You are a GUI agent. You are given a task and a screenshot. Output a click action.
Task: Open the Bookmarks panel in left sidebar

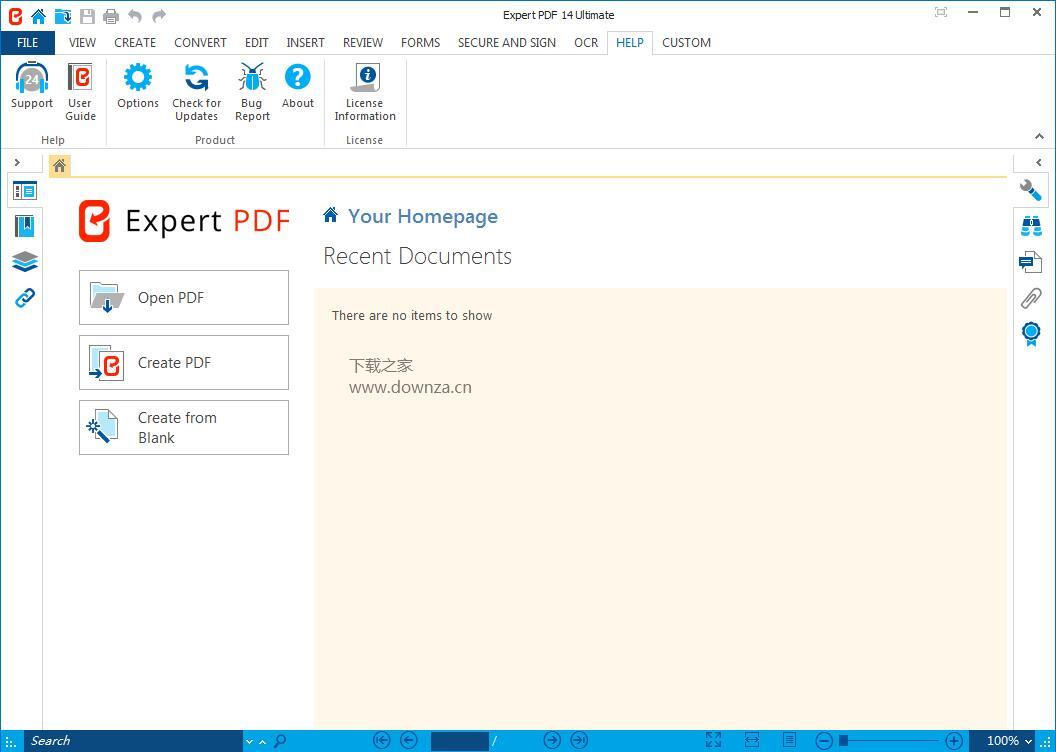click(x=25, y=226)
